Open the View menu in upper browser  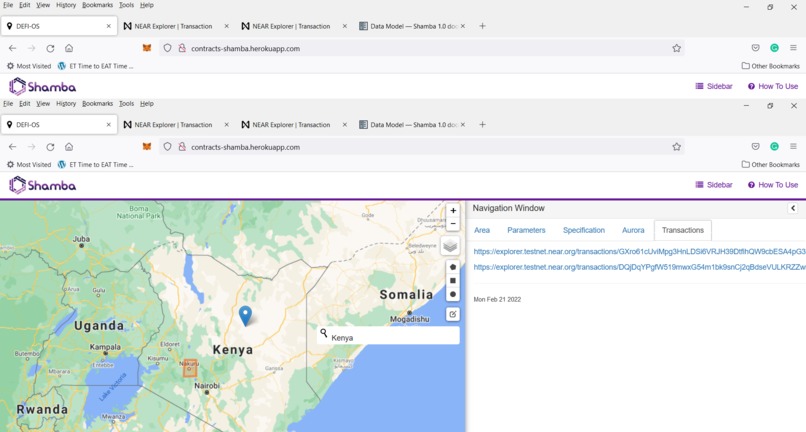[x=43, y=5]
